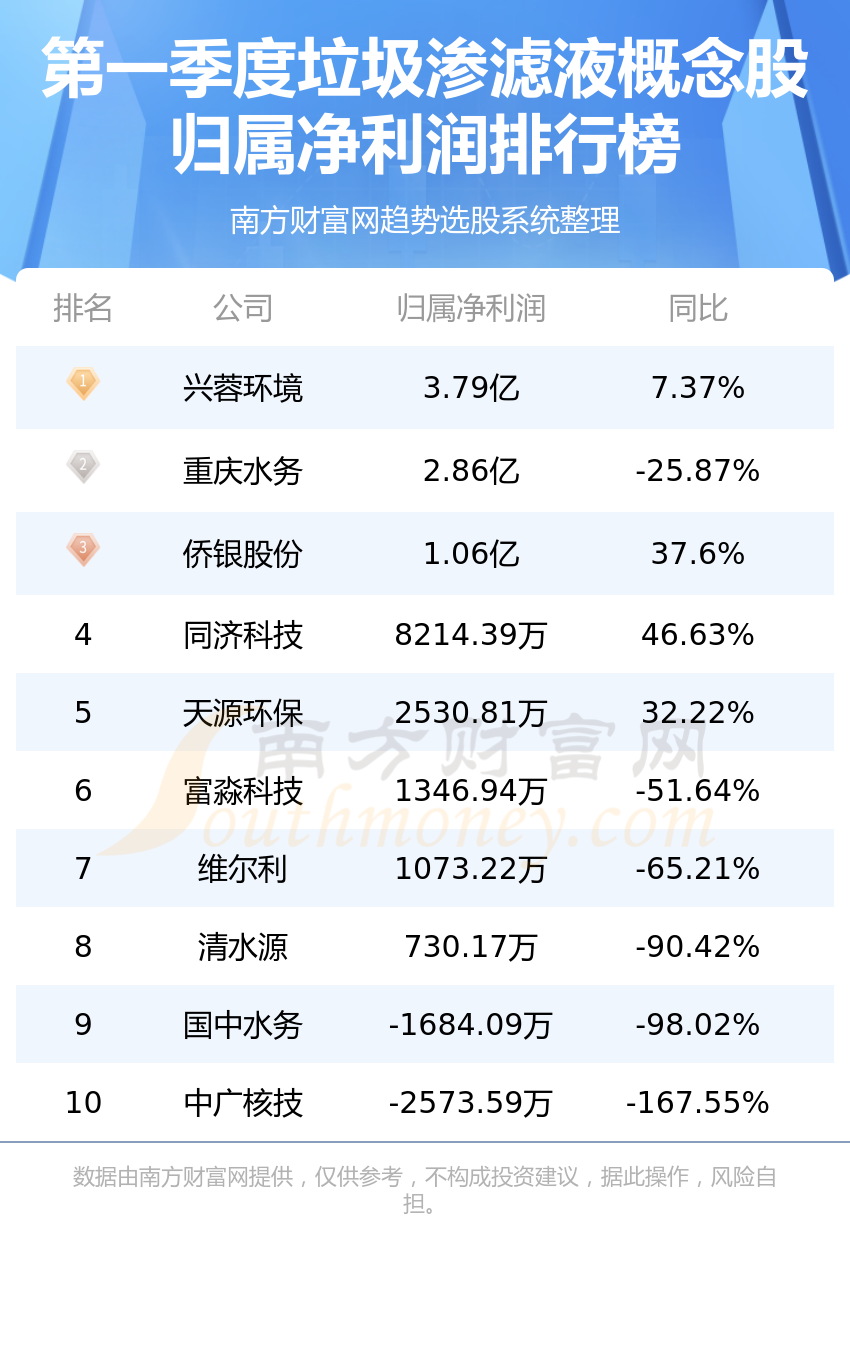Click 中广核技 in row 10
Viewport: 850px width, 1350px height.
point(243,1103)
